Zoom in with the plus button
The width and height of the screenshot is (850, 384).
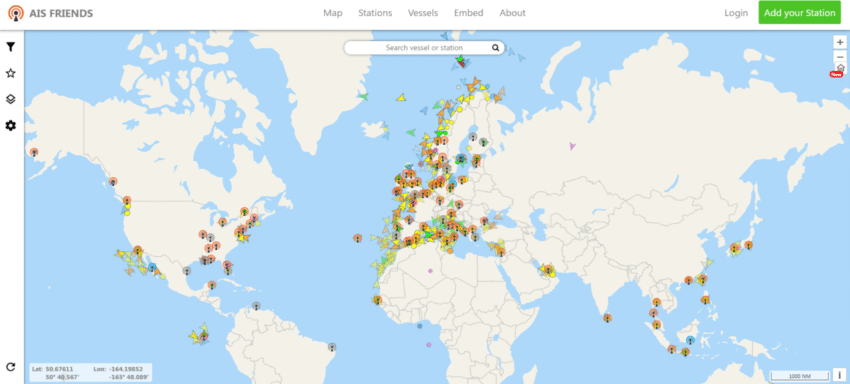pos(840,42)
